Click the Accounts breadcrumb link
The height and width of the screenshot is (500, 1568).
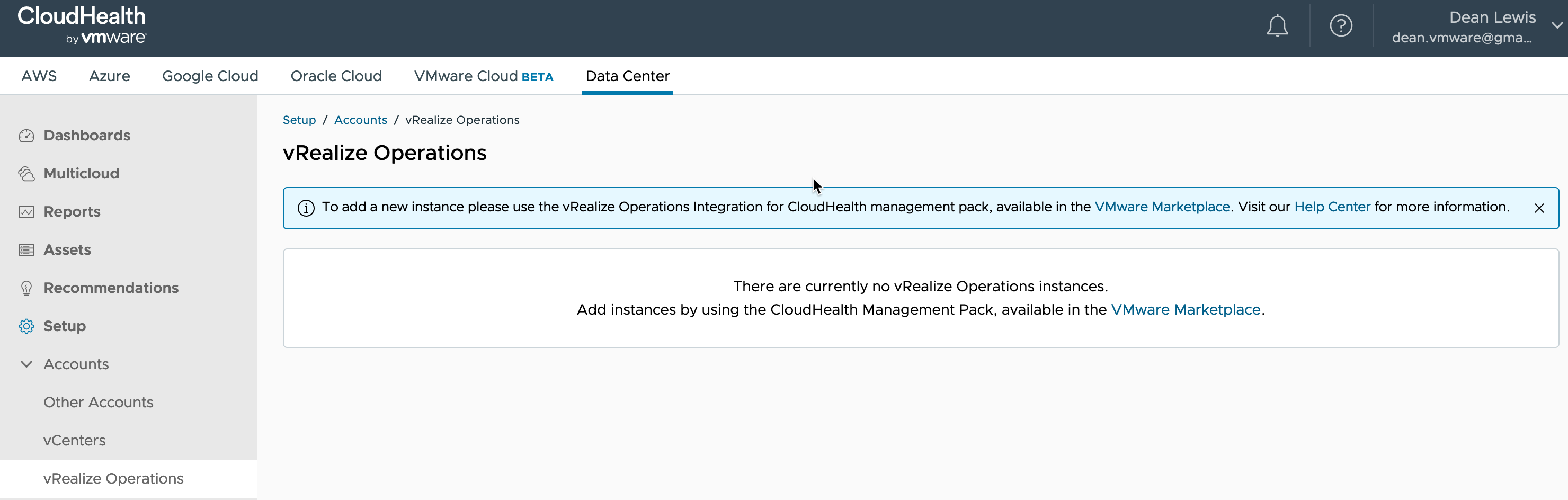pos(360,120)
